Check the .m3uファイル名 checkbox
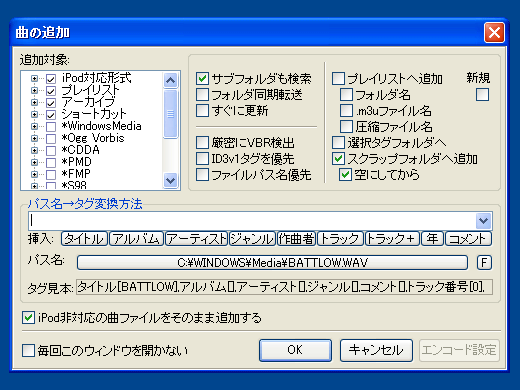The width and height of the screenshot is (520, 390). 346,111
